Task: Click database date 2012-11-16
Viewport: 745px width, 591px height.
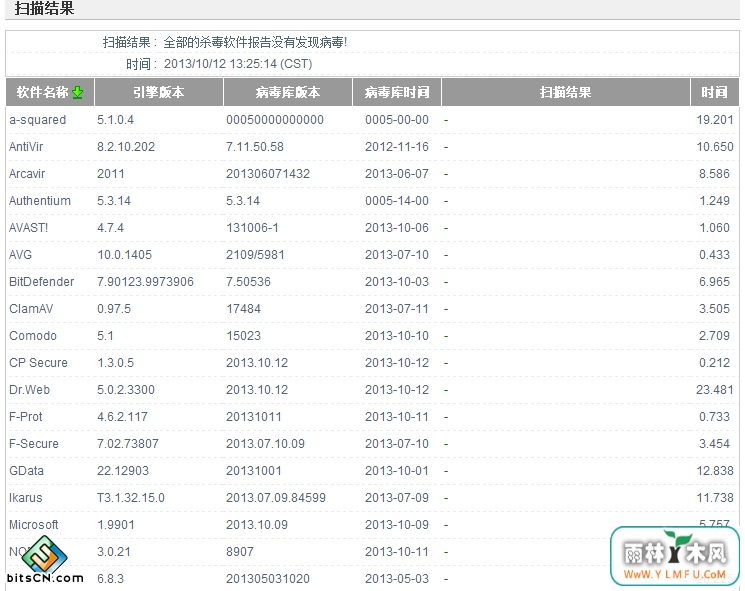Action: click(397, 147)
